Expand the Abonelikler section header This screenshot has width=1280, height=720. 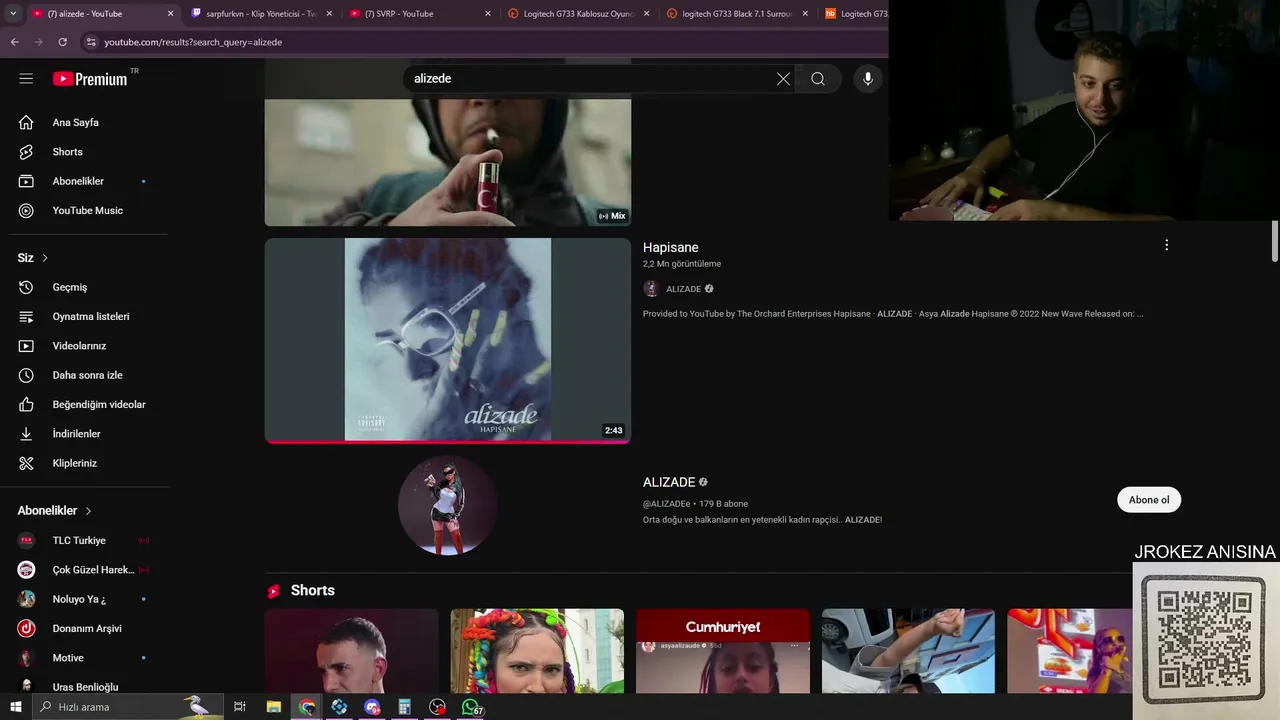click(x=55, y=511)
